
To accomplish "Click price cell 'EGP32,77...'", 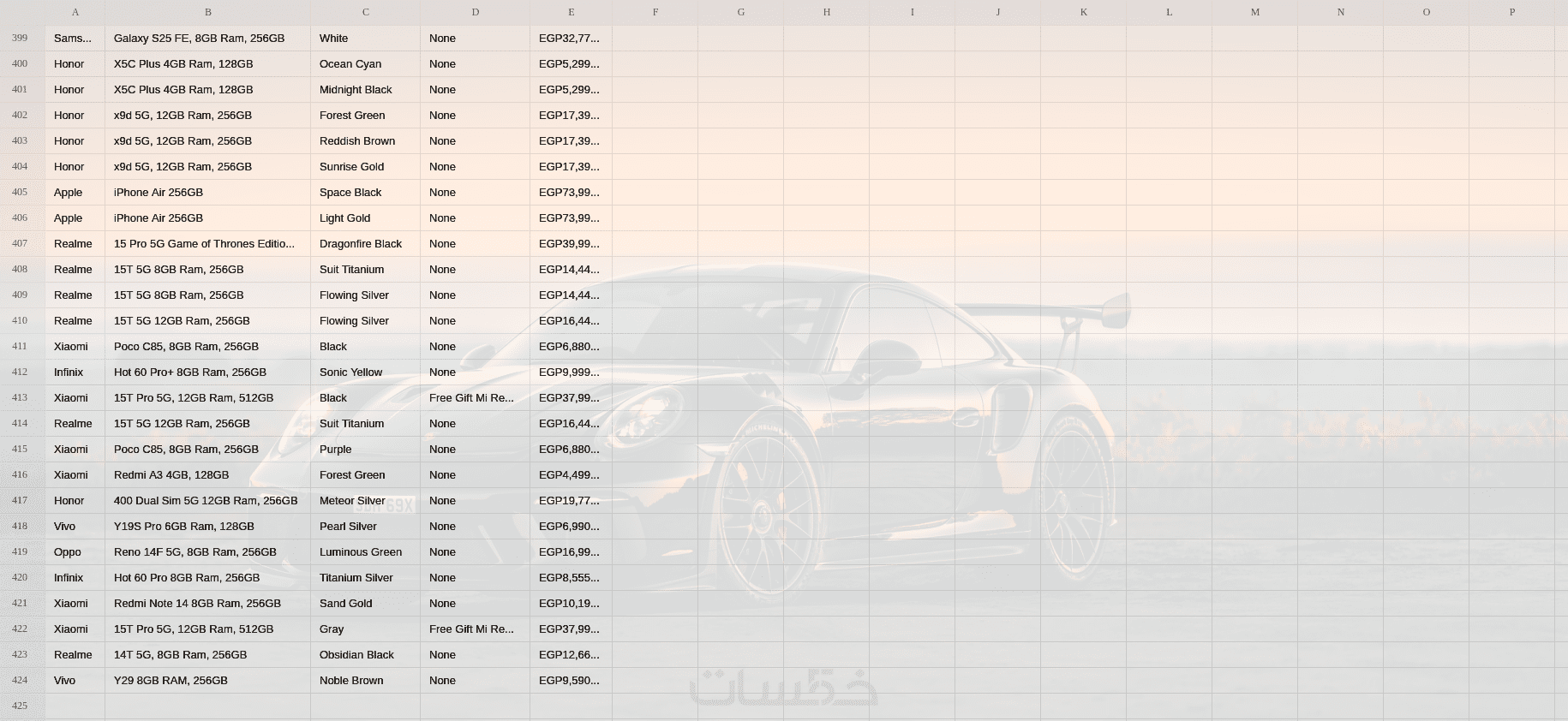I will (x=572, y=39).
